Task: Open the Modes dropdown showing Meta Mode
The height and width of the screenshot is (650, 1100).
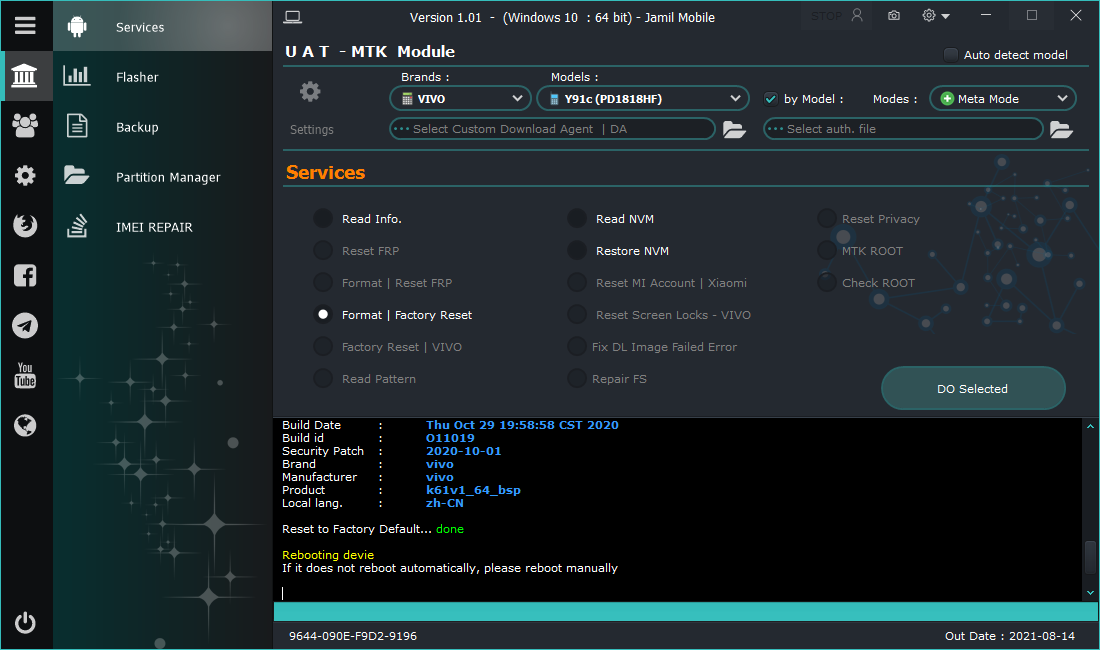Action: (1002, 99)
